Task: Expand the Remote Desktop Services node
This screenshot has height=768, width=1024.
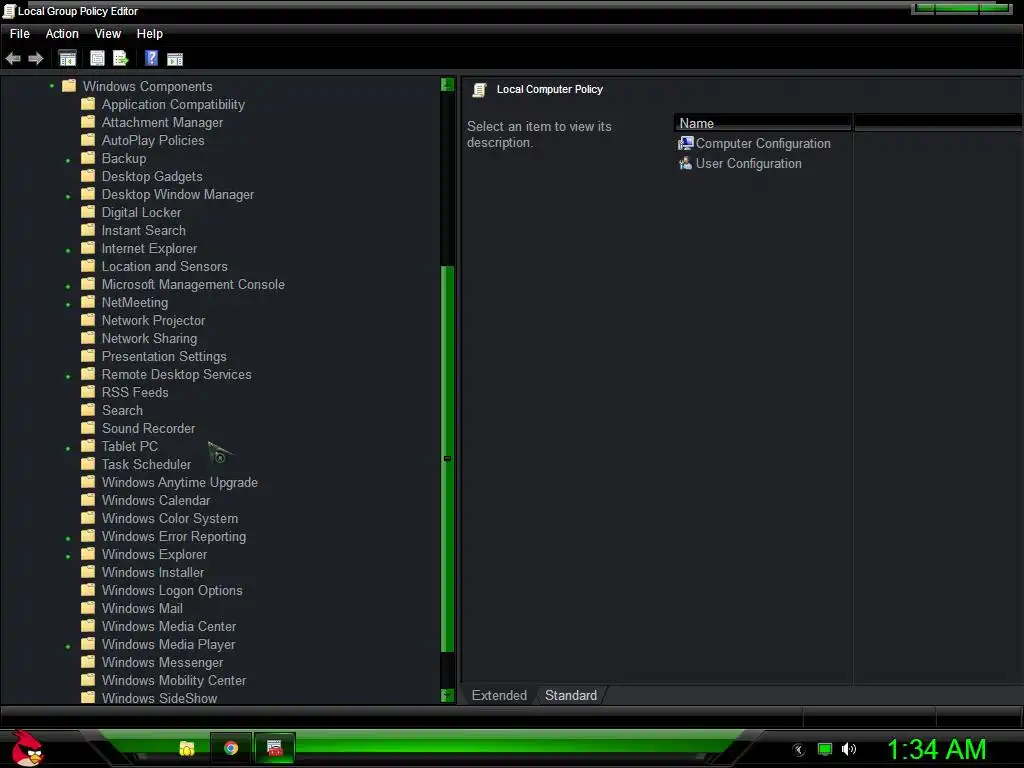Action: tap(68, 376)
